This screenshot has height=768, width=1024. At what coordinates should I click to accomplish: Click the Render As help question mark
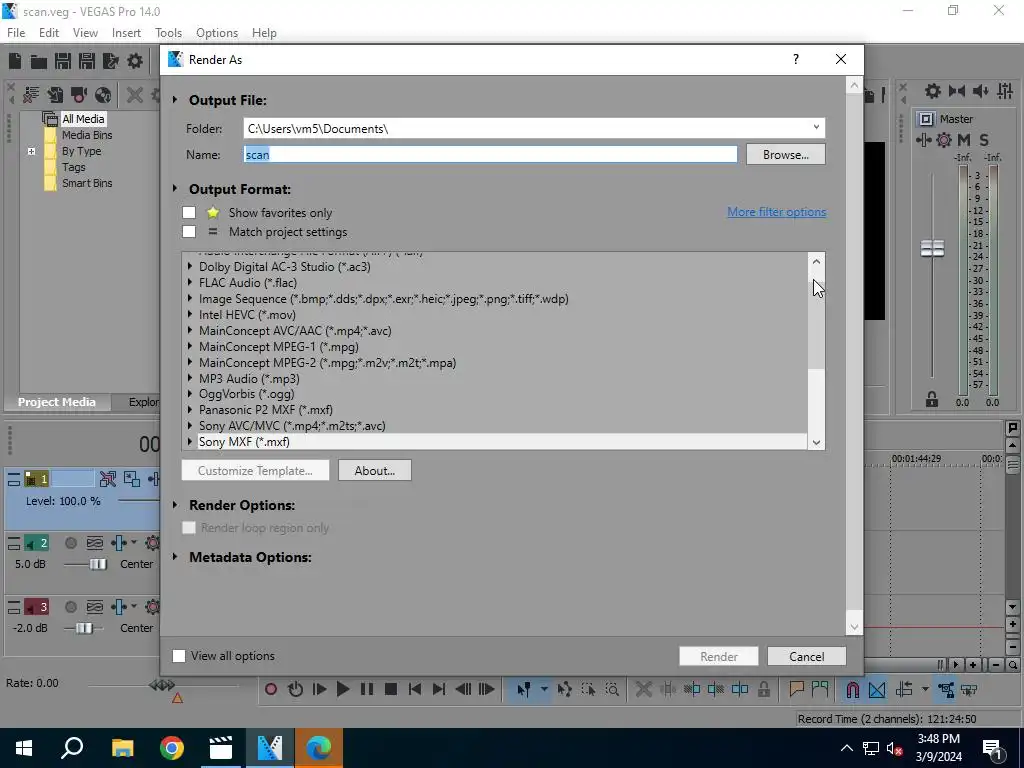point(795,59)
